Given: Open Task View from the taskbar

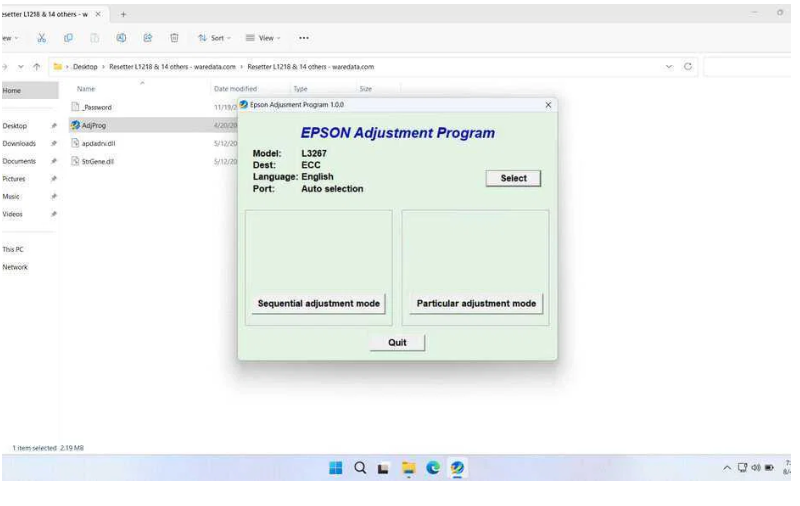Looking at the screenshot, I should [x=383, y=468].
